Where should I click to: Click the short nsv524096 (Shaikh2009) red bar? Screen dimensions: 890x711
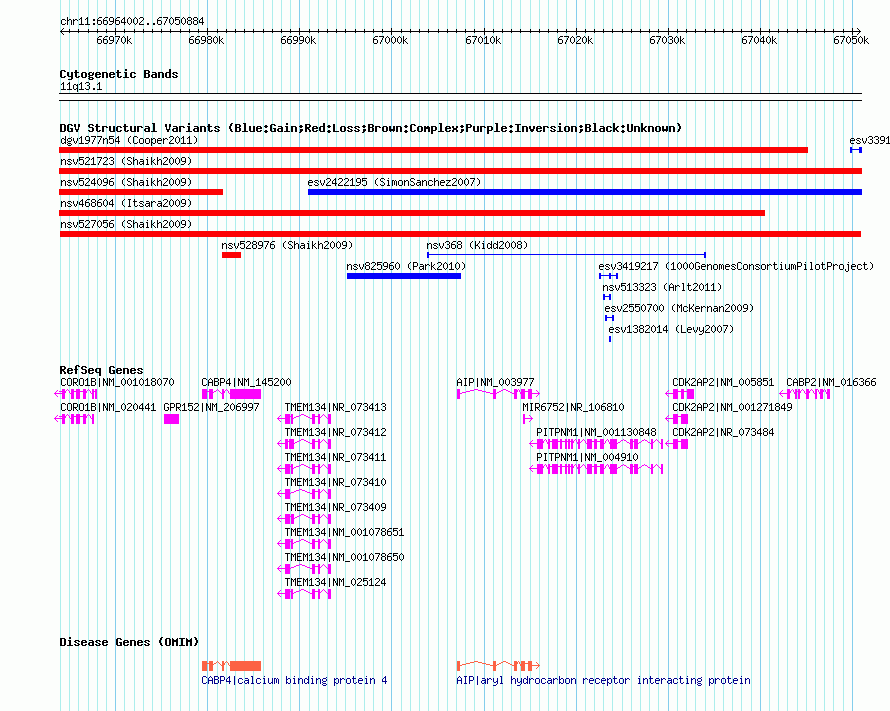pos(141,192)
